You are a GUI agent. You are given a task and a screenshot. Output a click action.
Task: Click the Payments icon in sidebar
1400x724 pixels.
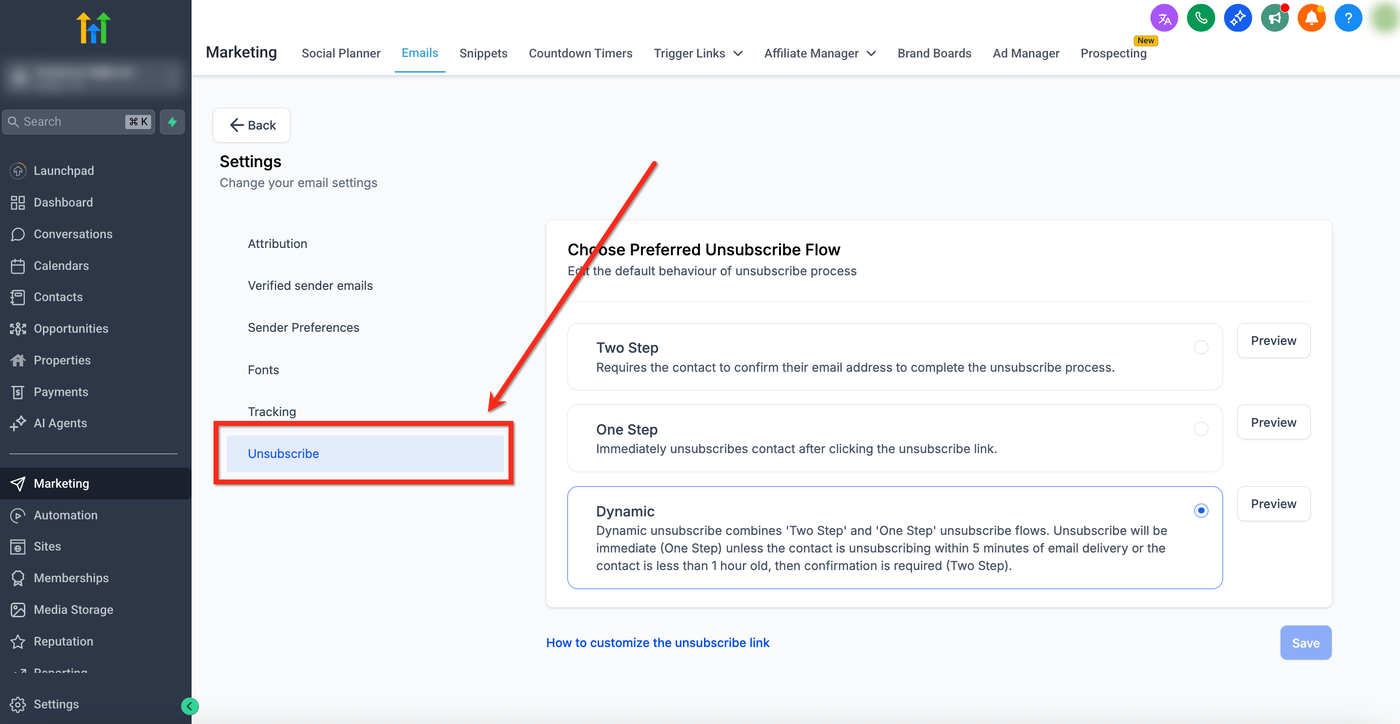click(x=18, y=392)
